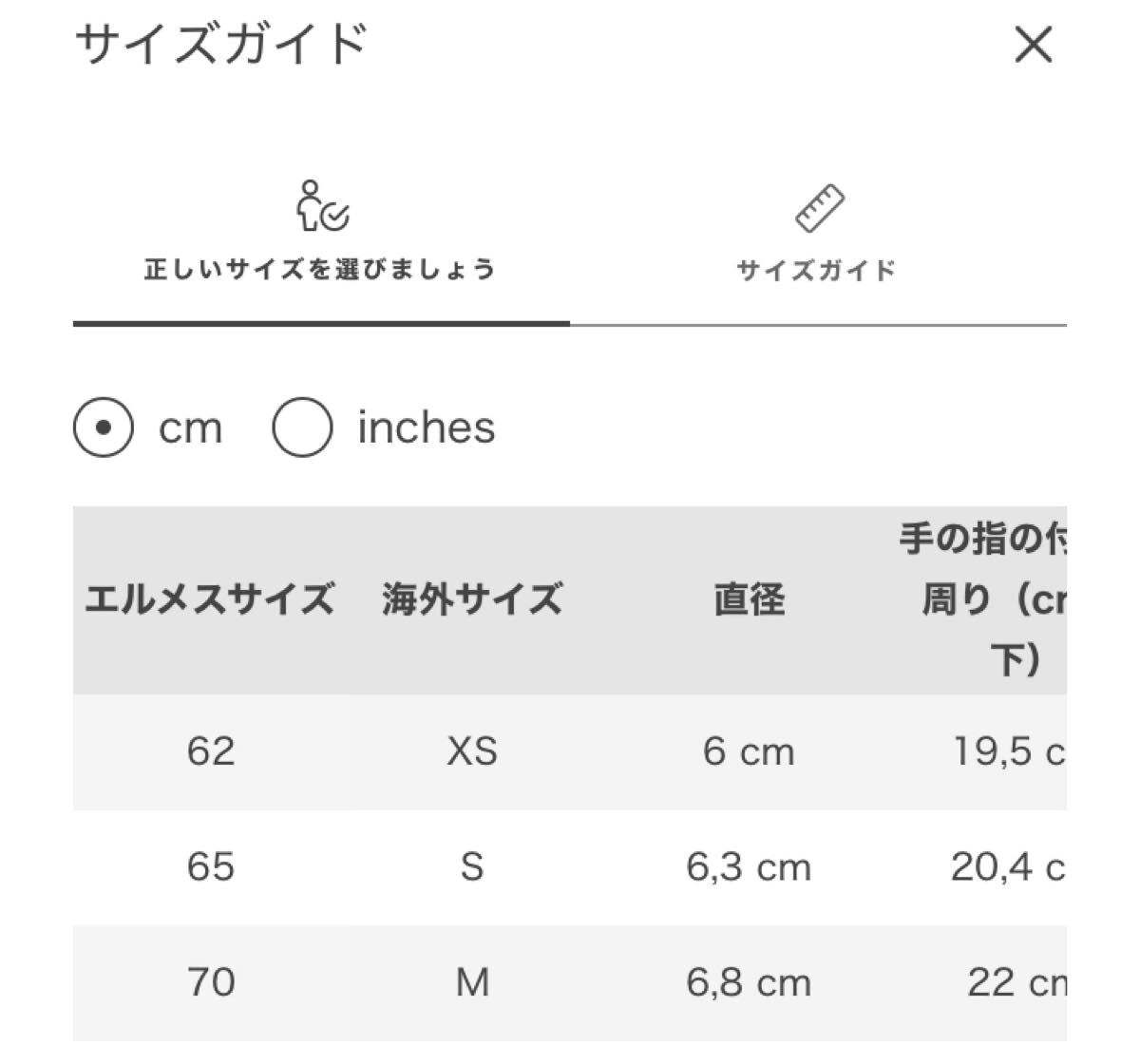Click the S overseas size cell
The width and height of the screenshot is (1140, 1064).
(472, 866)
